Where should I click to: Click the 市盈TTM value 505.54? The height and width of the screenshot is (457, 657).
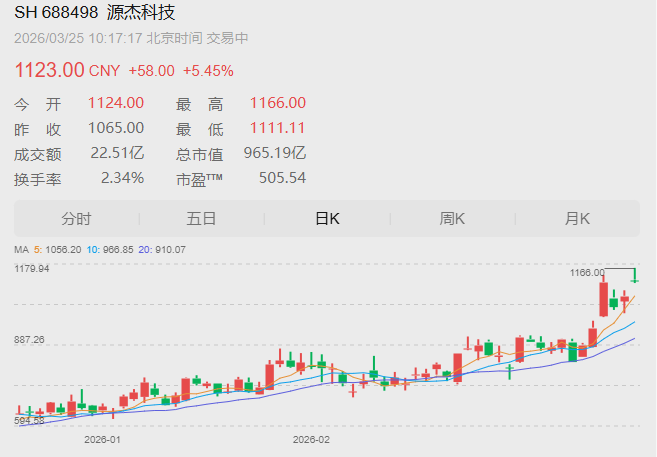(x=282, y=178)
